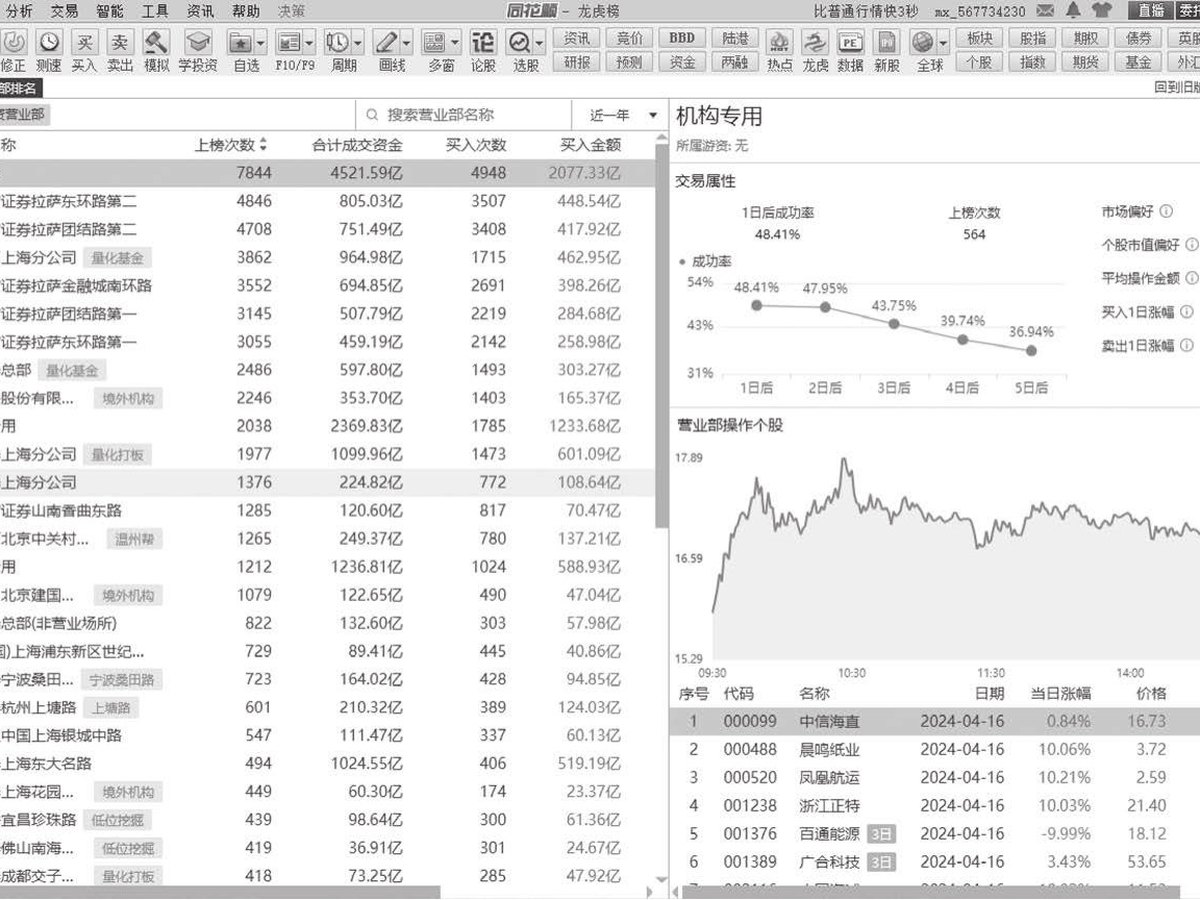Click the 板块 toolbar button
This screenshot has width=1200, height=900.
coord(980,38)
